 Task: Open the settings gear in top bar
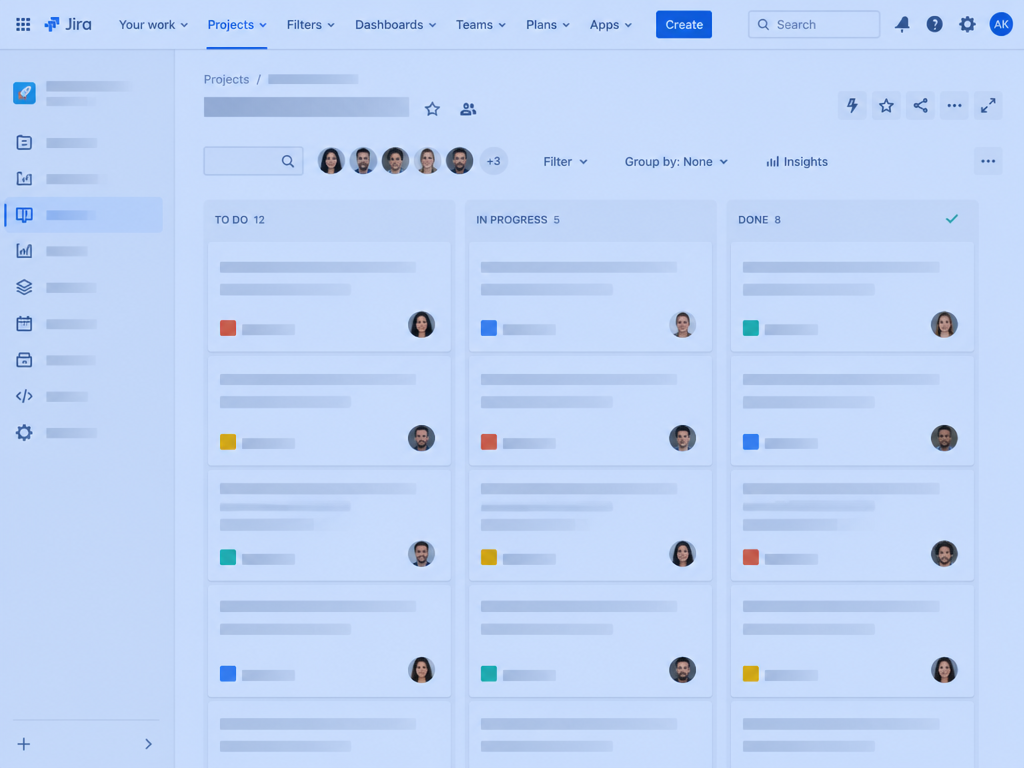(967, 25)
